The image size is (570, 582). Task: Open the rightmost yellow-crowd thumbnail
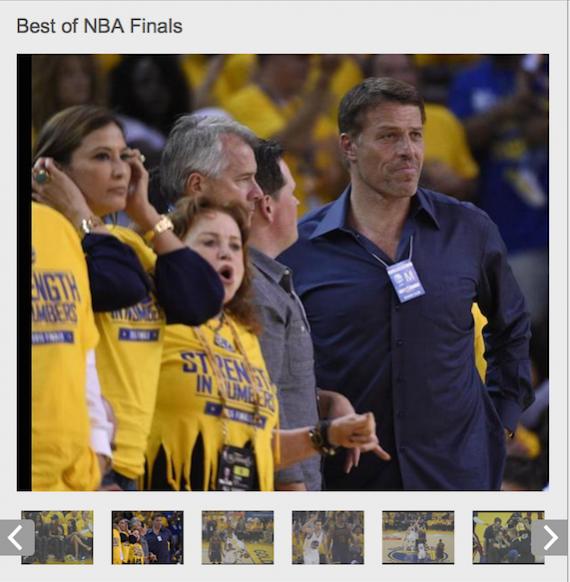(x=508, y=537)
